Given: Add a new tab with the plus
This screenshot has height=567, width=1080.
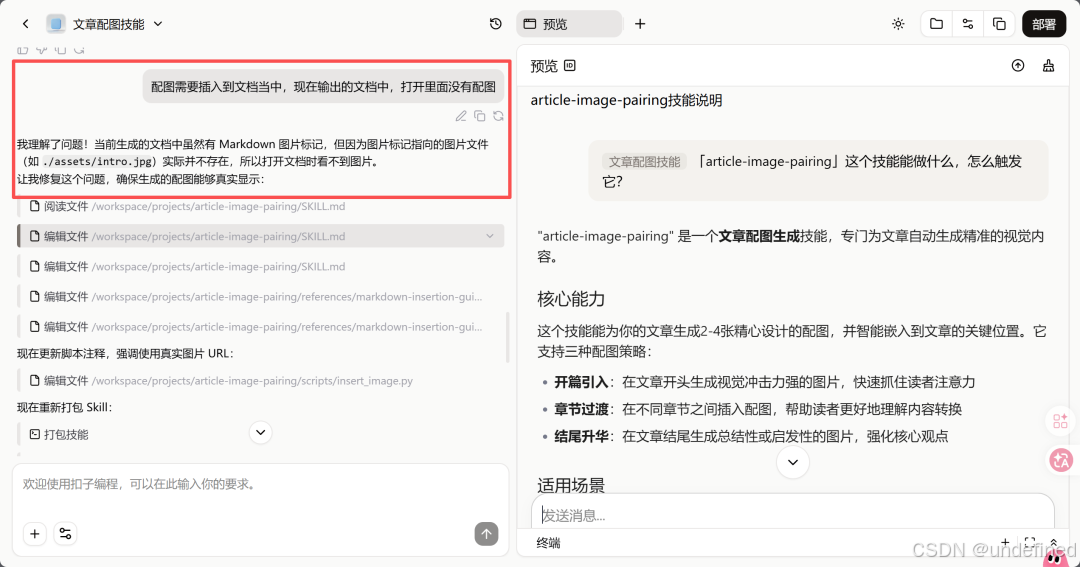Looking at the screenshot, I should (x=640, y=24).
